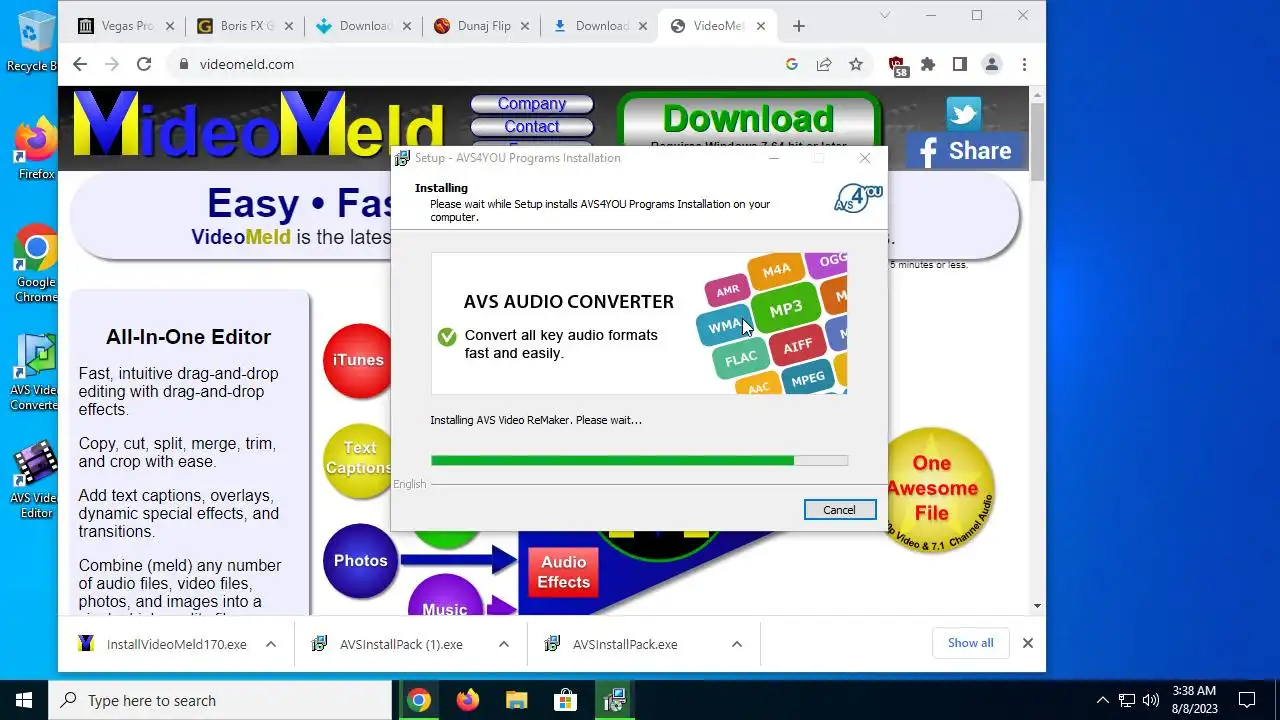1280x720 pixels.
Task: Click the AVS setup installer taskbar icon
Action: [x=614, y=700]
